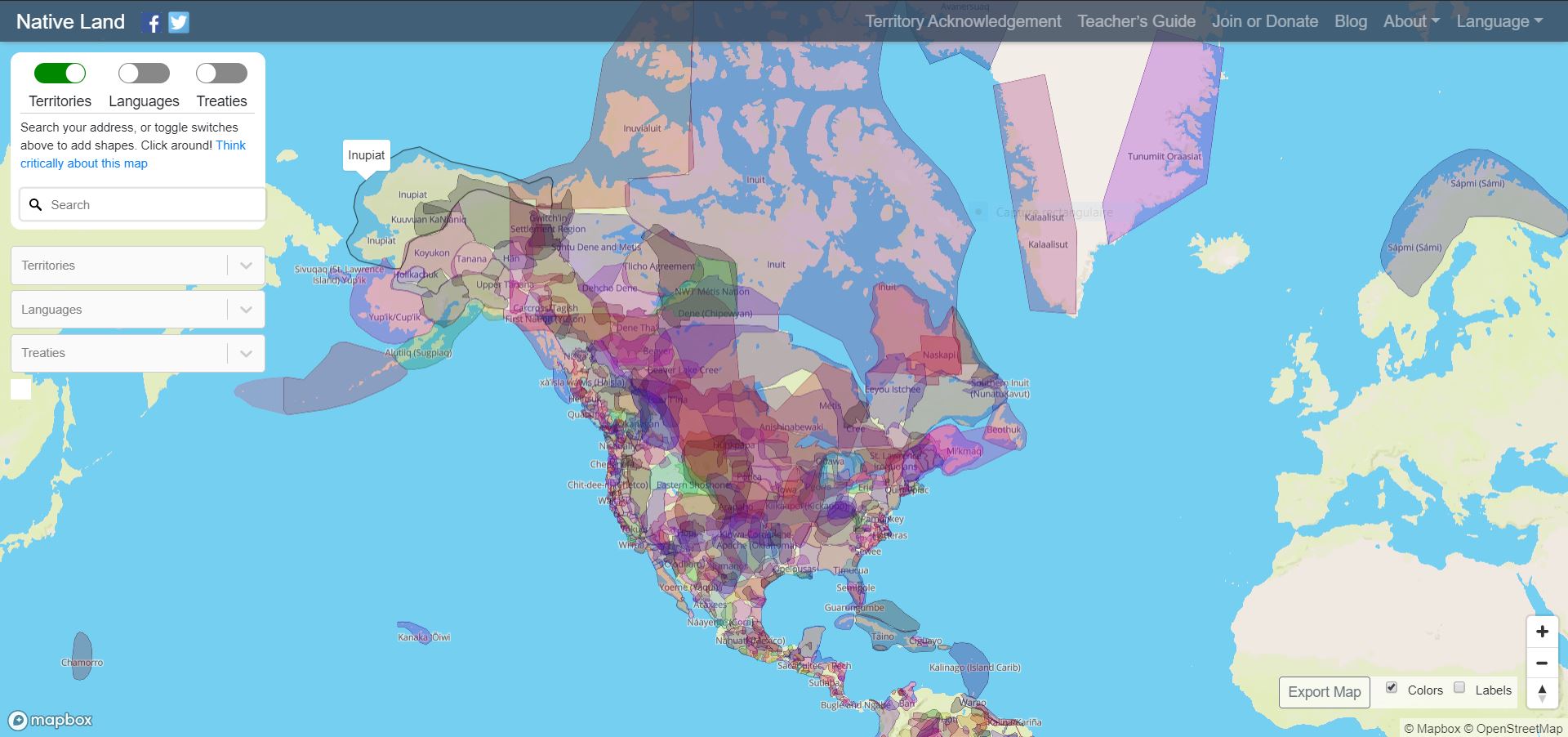This screenshot has width=1568, height=737.
Task: Reset map bearing with compass icon
Action: click(1542, 694)
